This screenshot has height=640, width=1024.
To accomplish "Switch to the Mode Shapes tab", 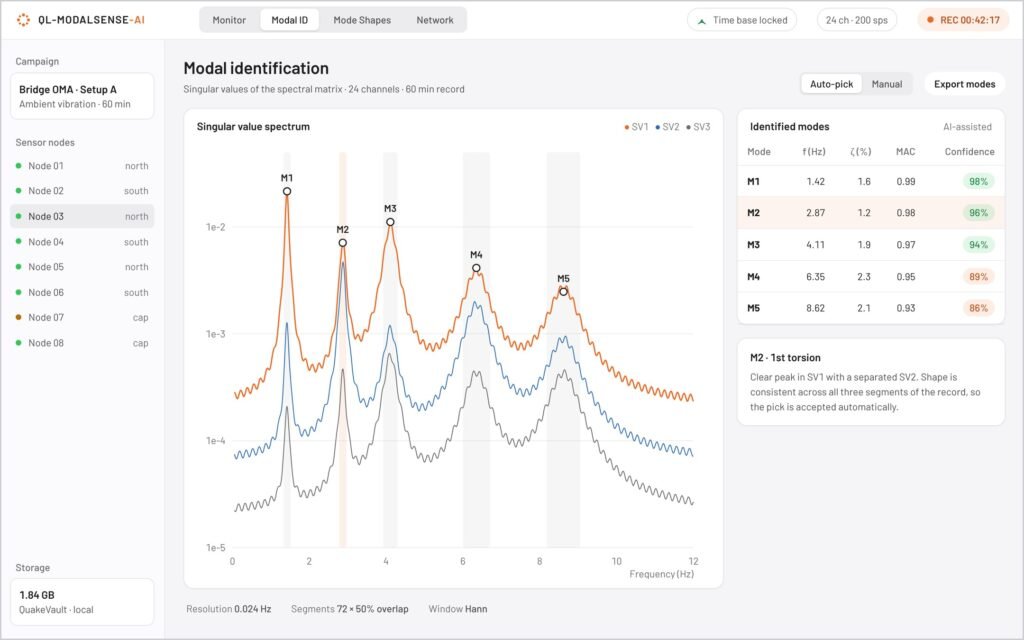I will pos(362,20).
